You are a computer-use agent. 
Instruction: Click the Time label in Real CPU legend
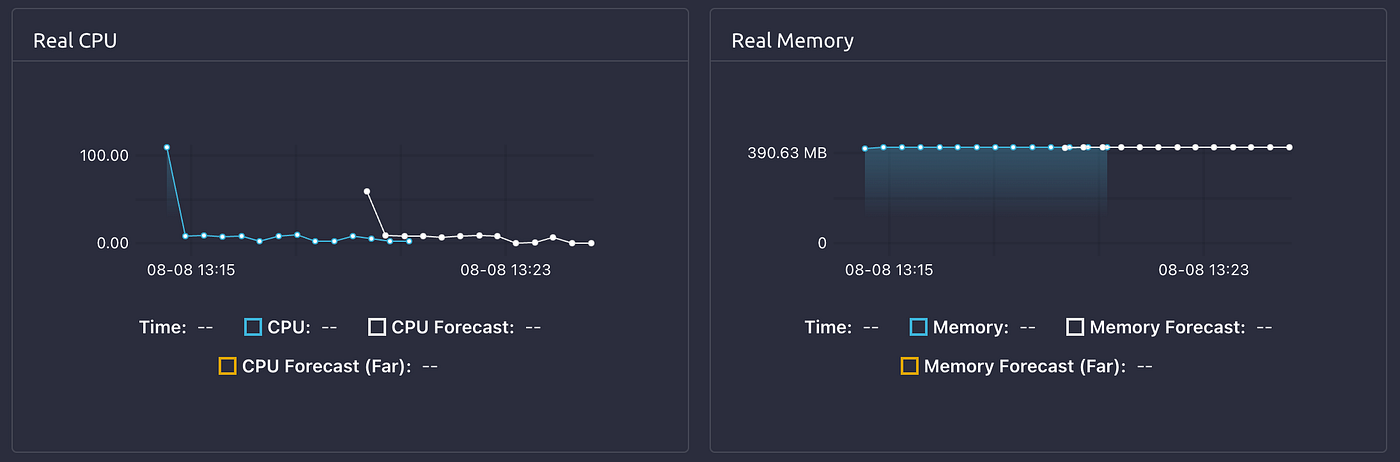(161, 327)
